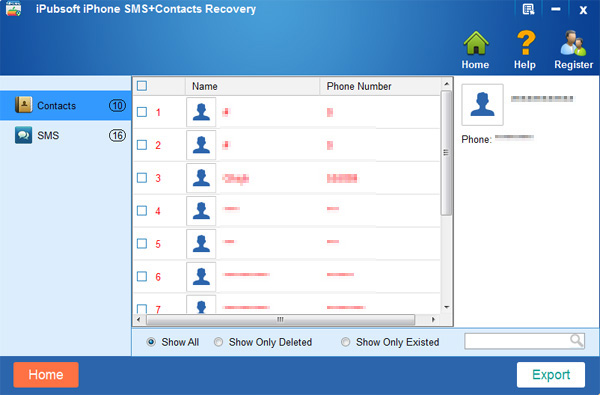Click the list's scroll down arrow
This screenshot has height=395, width=600.
447,307
